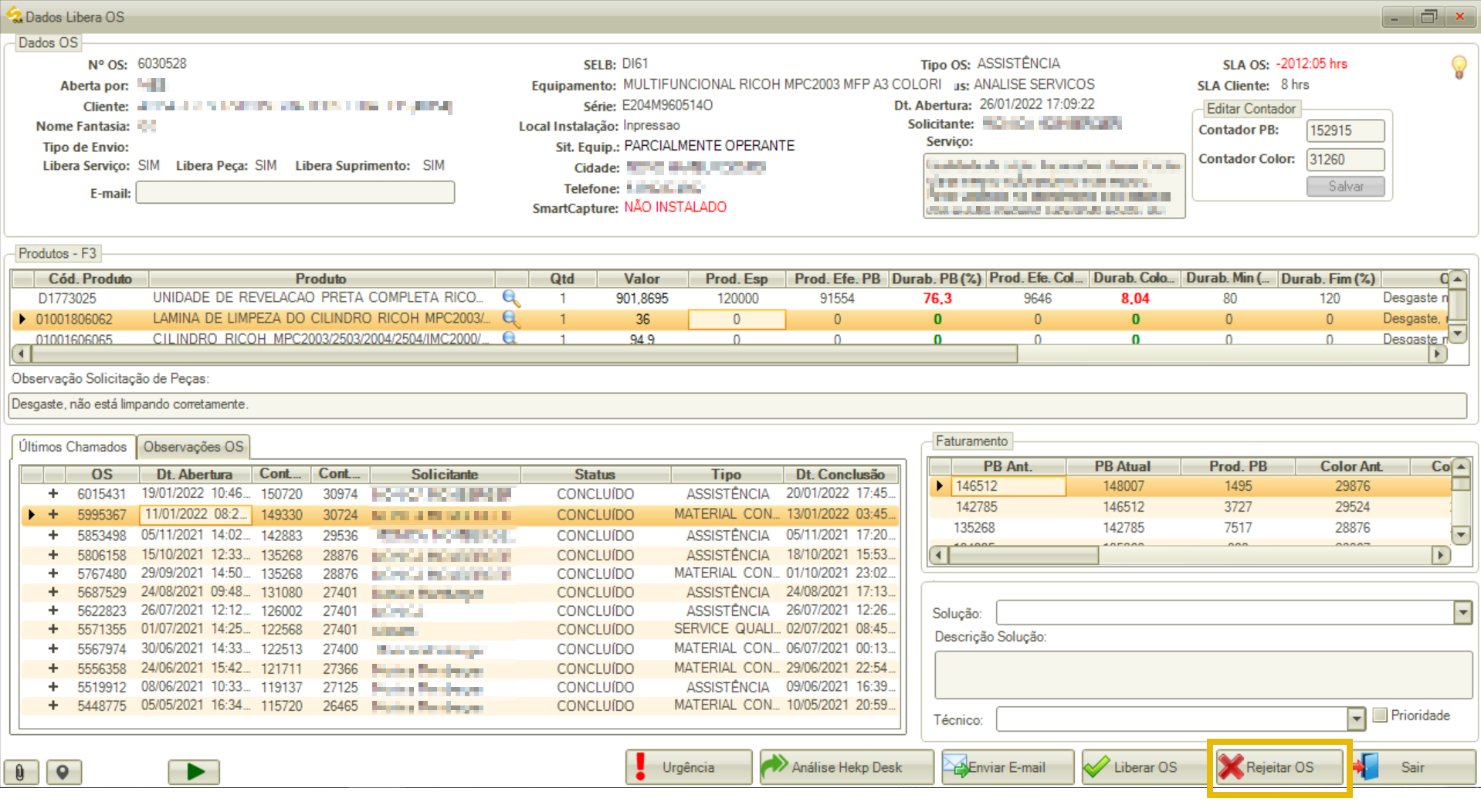Edit the Contador Color field
The height and width of the screenshot is (812, 1481).
click(1345, 160)
